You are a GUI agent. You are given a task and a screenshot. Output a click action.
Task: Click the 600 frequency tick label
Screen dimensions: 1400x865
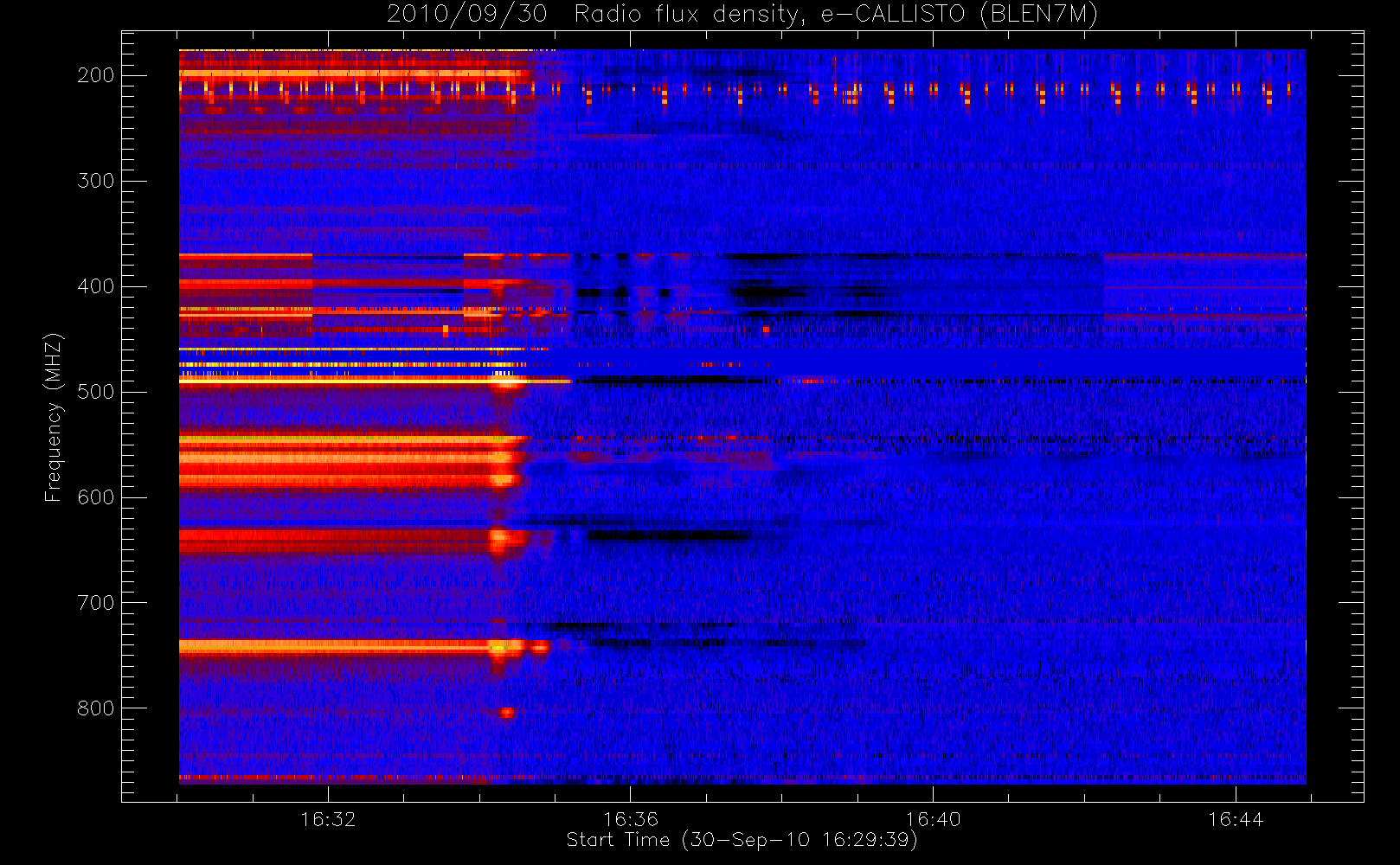[x=95, y=497]
